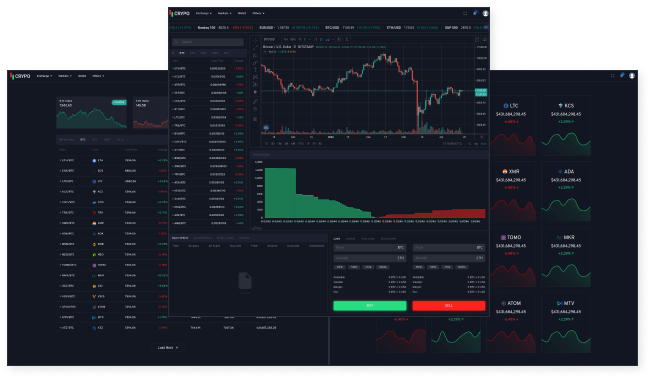Select the crosshair cursor tool in chart
This screenshot has width=651, height=379.
tap(255, 41)
